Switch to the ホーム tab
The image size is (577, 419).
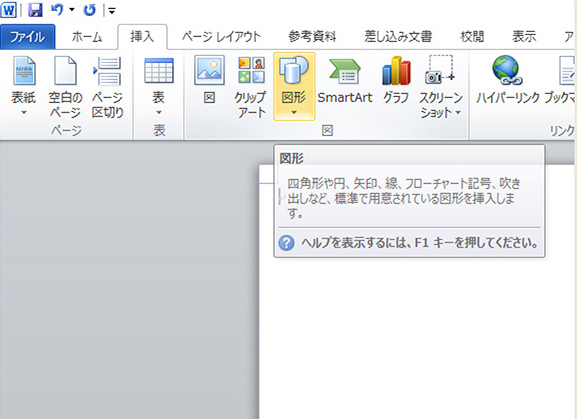[x=87, y=36]
